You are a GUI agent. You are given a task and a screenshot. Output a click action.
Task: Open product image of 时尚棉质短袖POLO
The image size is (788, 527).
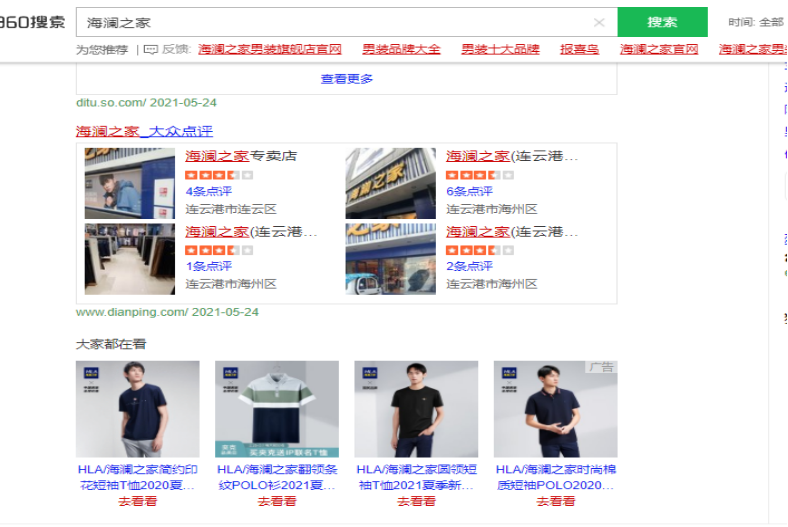[555, 409]
